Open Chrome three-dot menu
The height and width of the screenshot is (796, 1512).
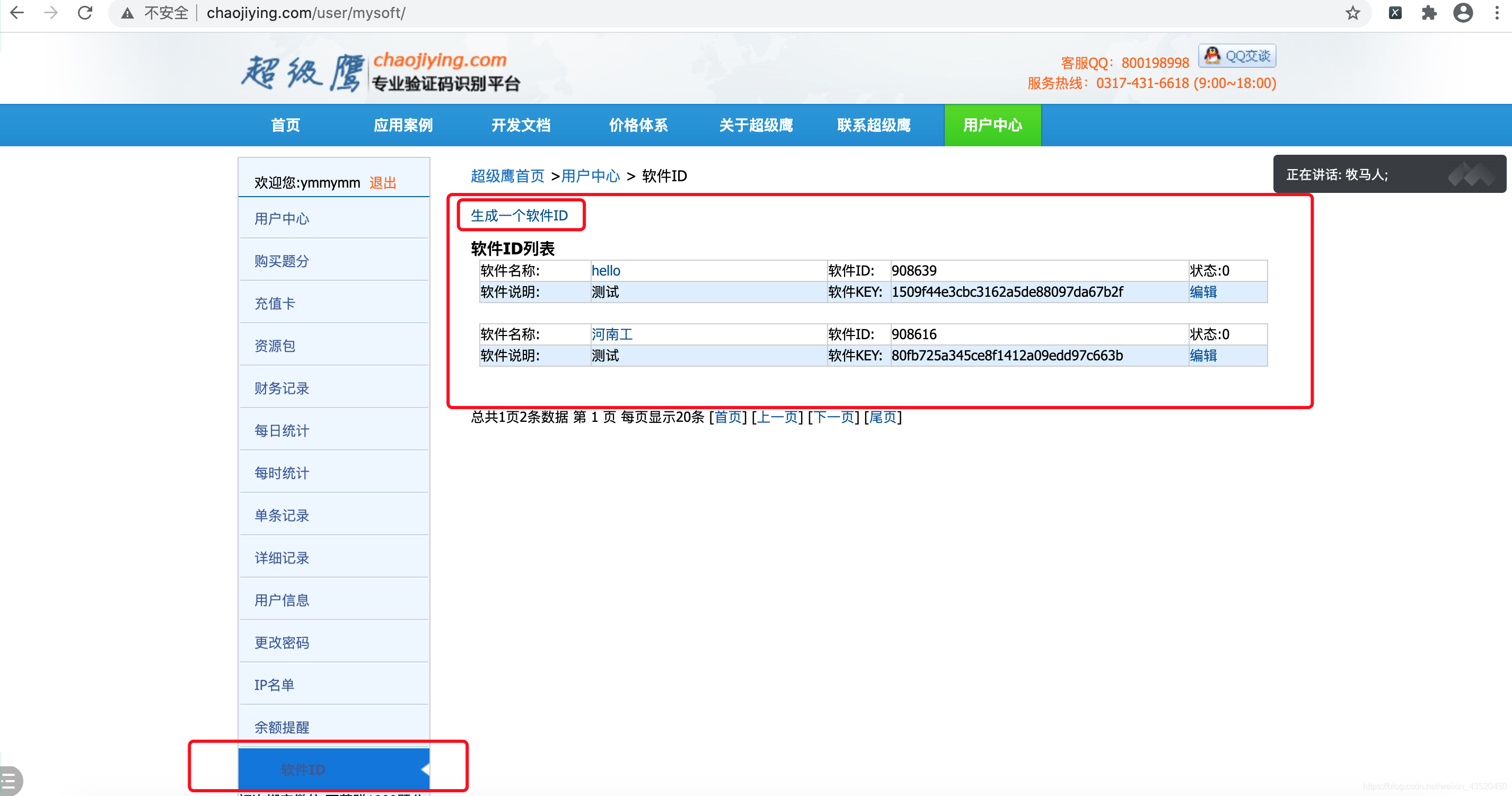tap(1497, 13)
